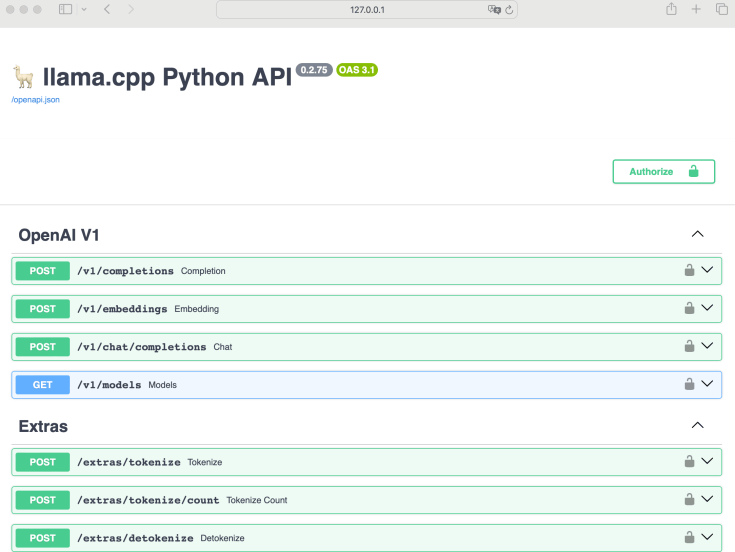The width and height of the screenshot is (735, 552).
Task: Click the OpenAI V1 section heading
Action: tap(59, 235)
